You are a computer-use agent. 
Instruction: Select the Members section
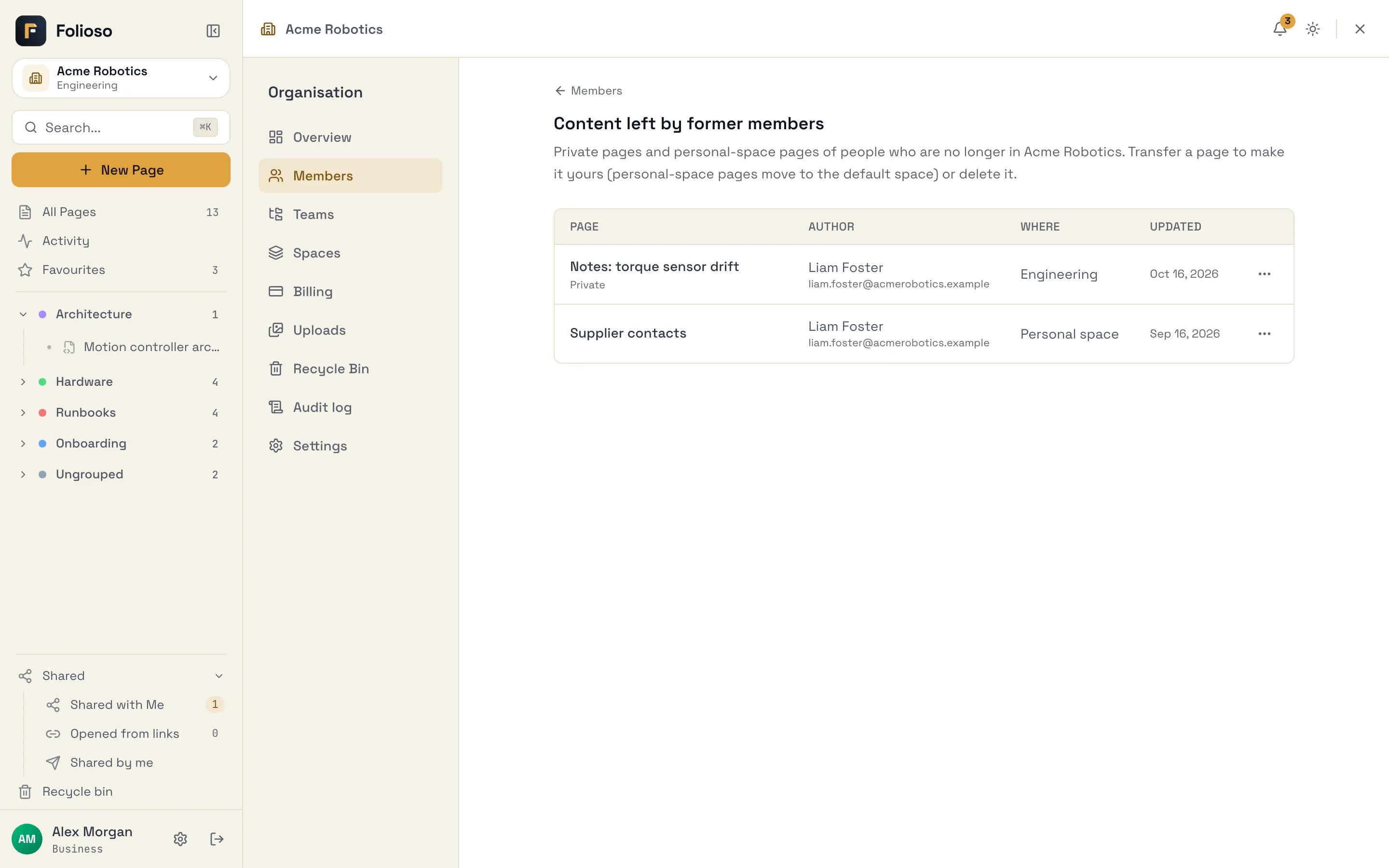click(x=351, y=176)
